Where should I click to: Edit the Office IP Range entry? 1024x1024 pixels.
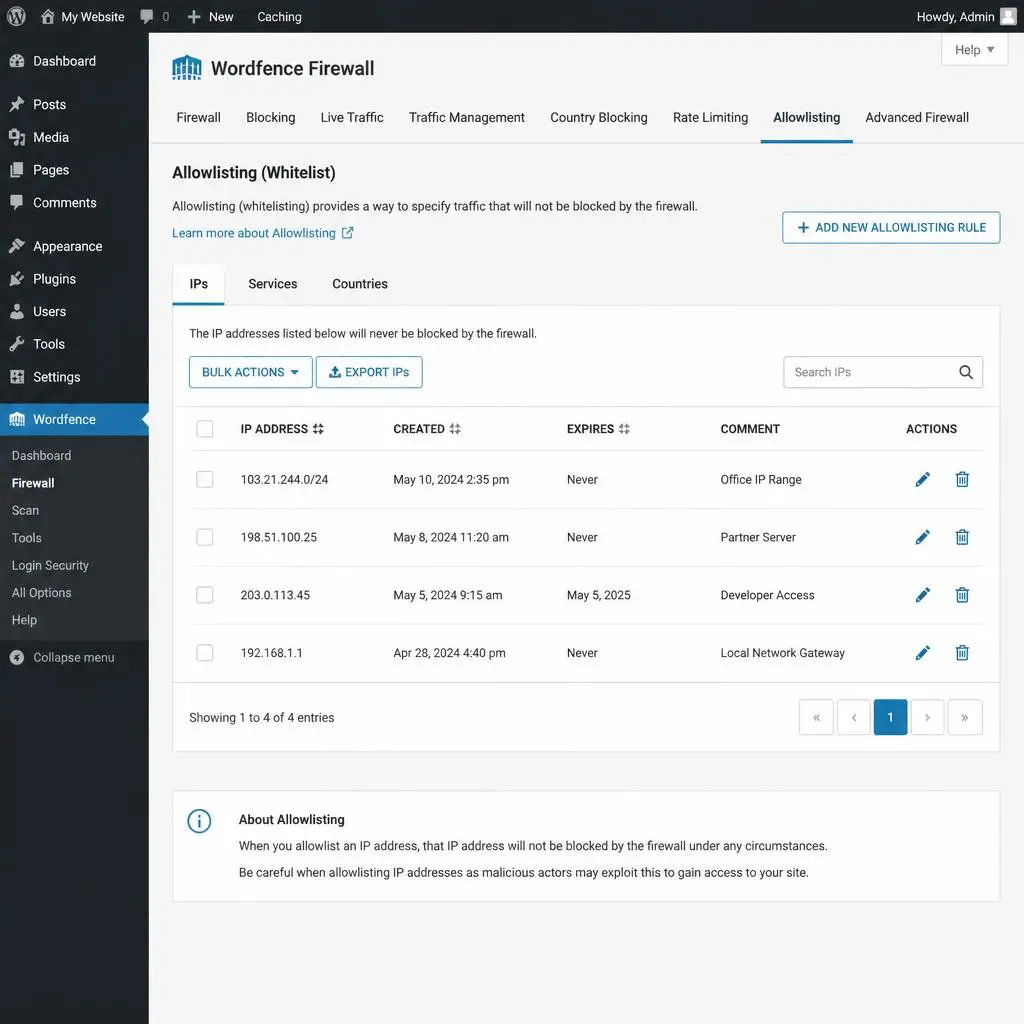pos(922,479)
